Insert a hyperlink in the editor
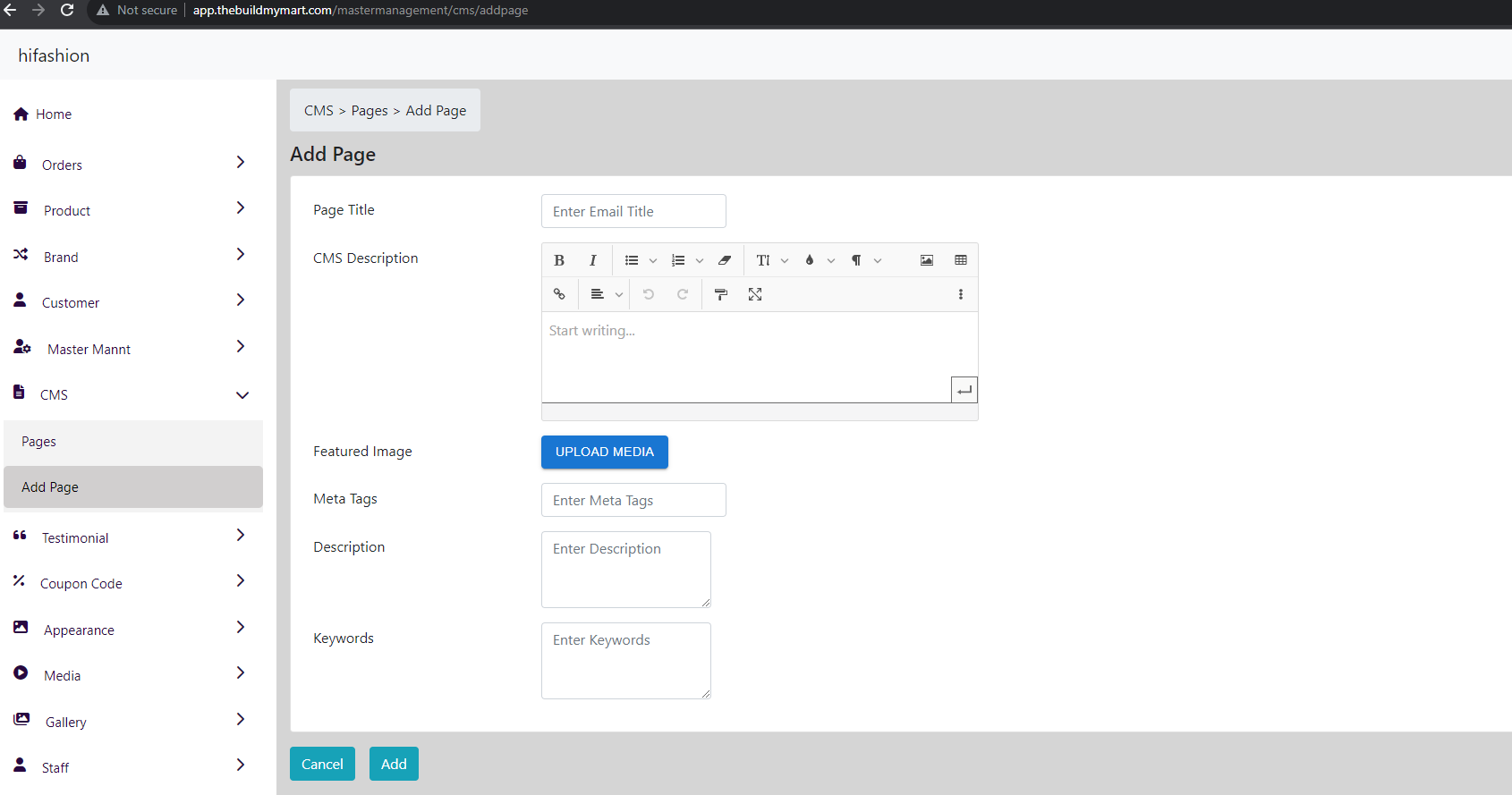 [x=559, y=294]
